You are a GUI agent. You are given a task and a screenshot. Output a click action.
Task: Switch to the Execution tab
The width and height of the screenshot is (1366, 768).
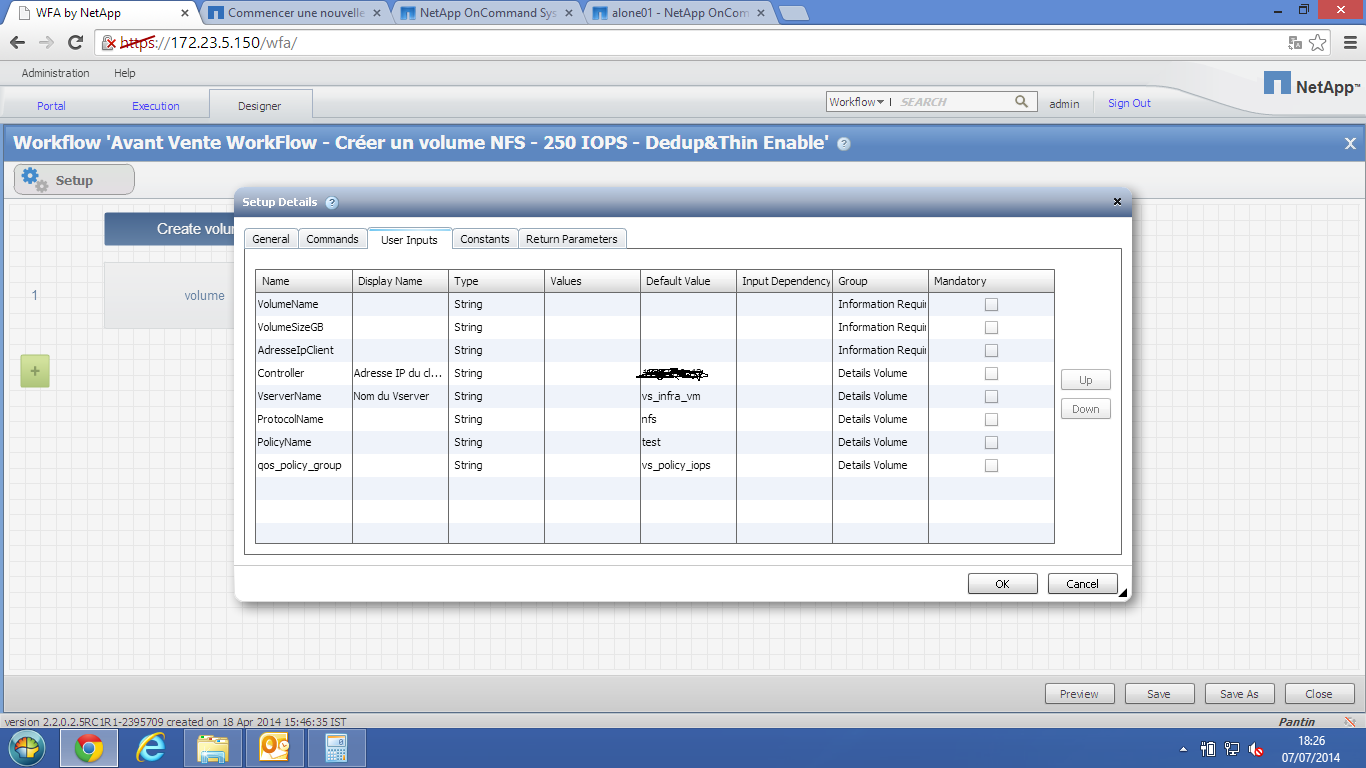[156, 105]
